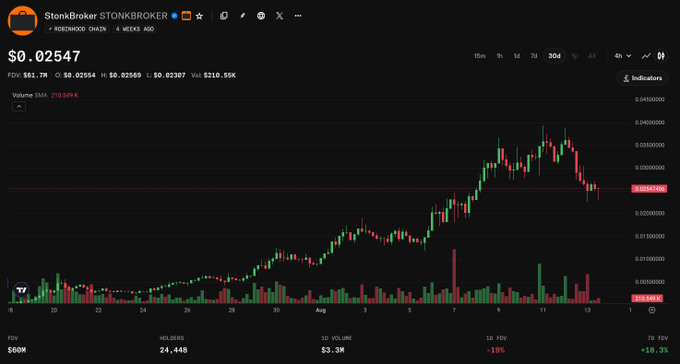Click the red volume label 210.549 K

point(647,298)
